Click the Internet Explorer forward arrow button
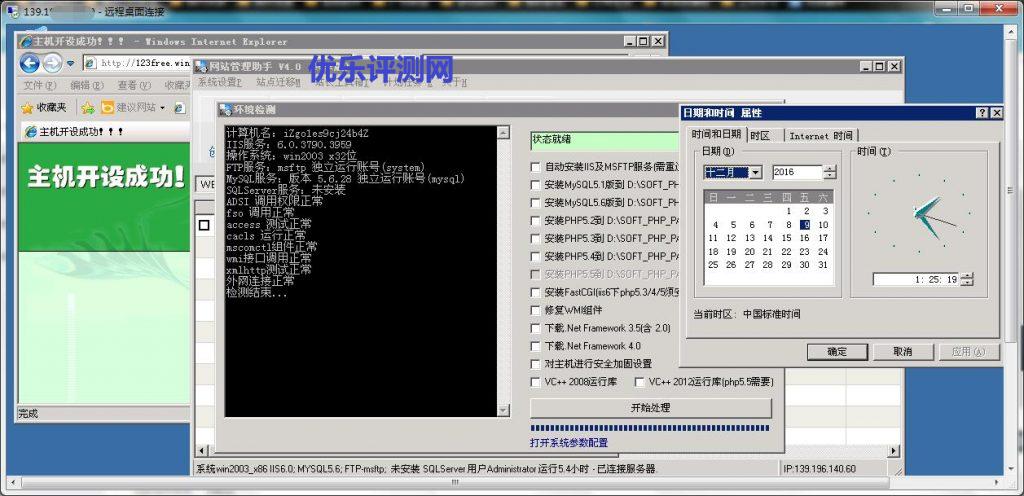 point(52,63)
